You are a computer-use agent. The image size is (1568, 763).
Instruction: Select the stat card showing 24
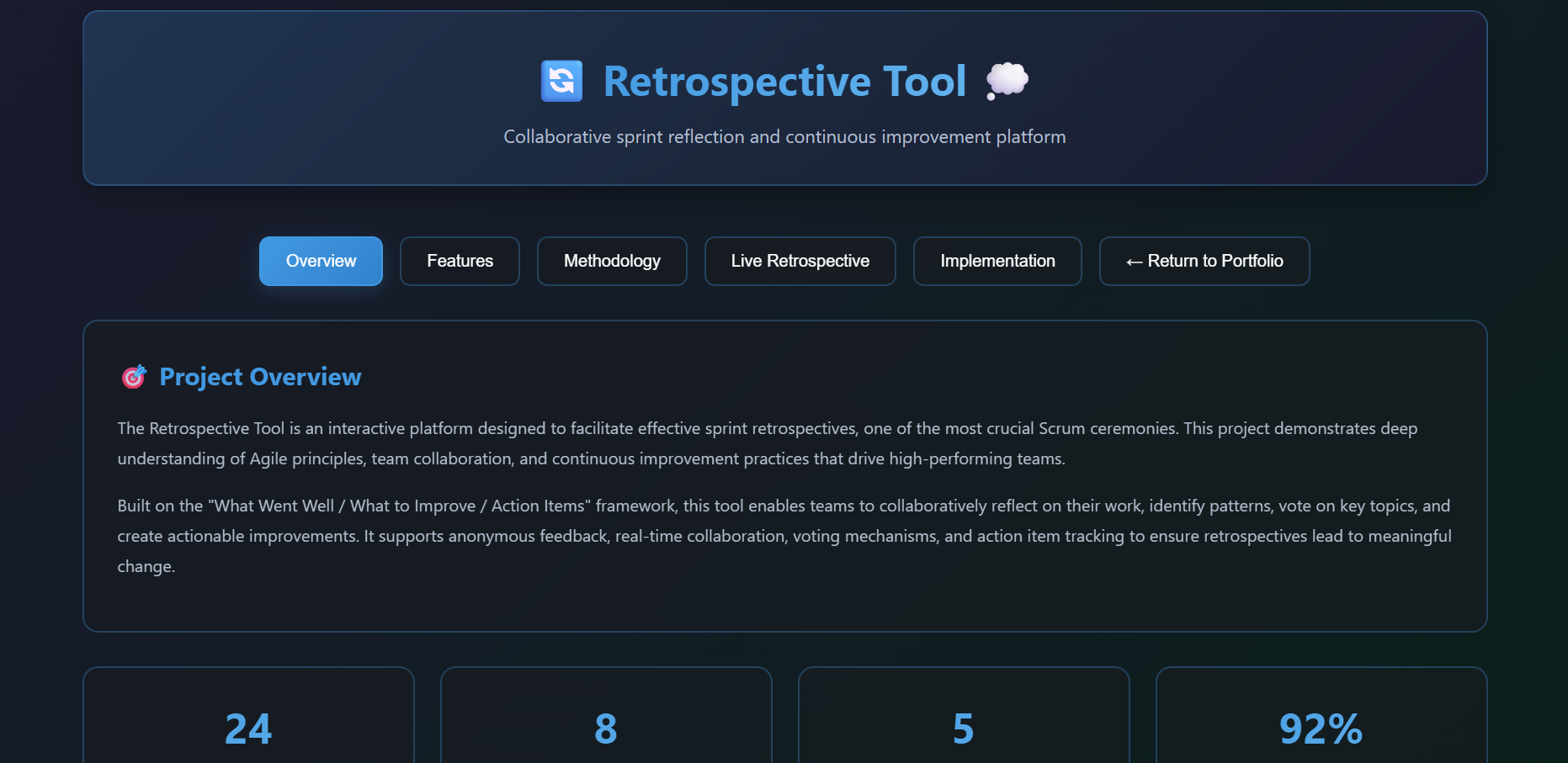click(x=248, y=723)
